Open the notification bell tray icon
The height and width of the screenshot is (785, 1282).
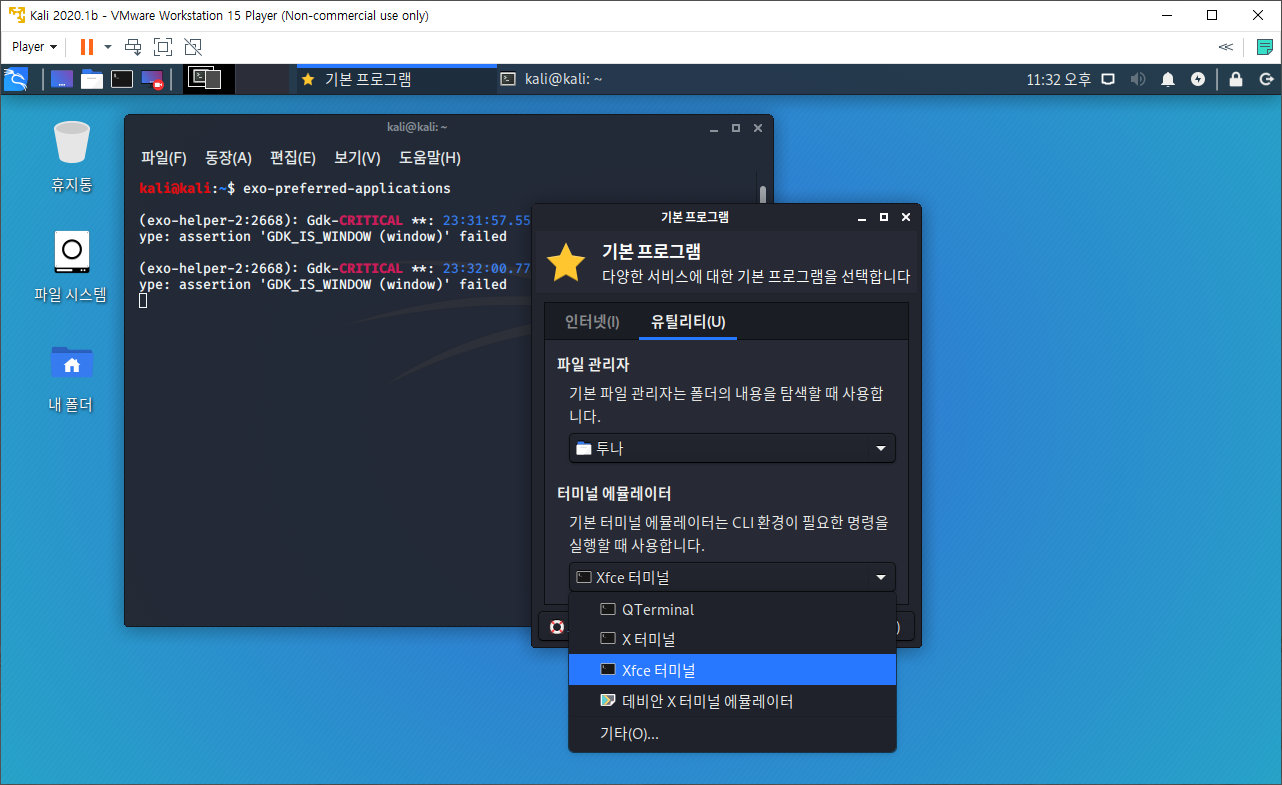coord(1168,79)
